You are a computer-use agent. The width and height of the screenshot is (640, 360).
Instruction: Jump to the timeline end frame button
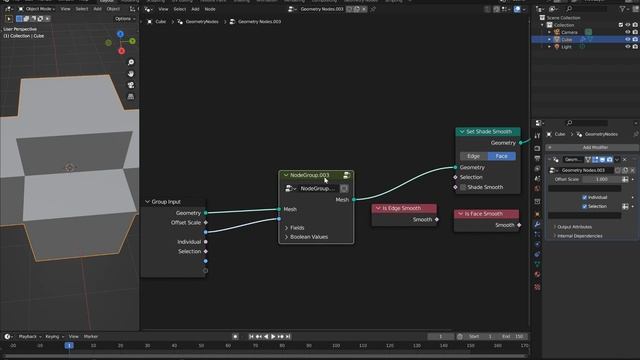pyautogui.click(x=288, y=336)
